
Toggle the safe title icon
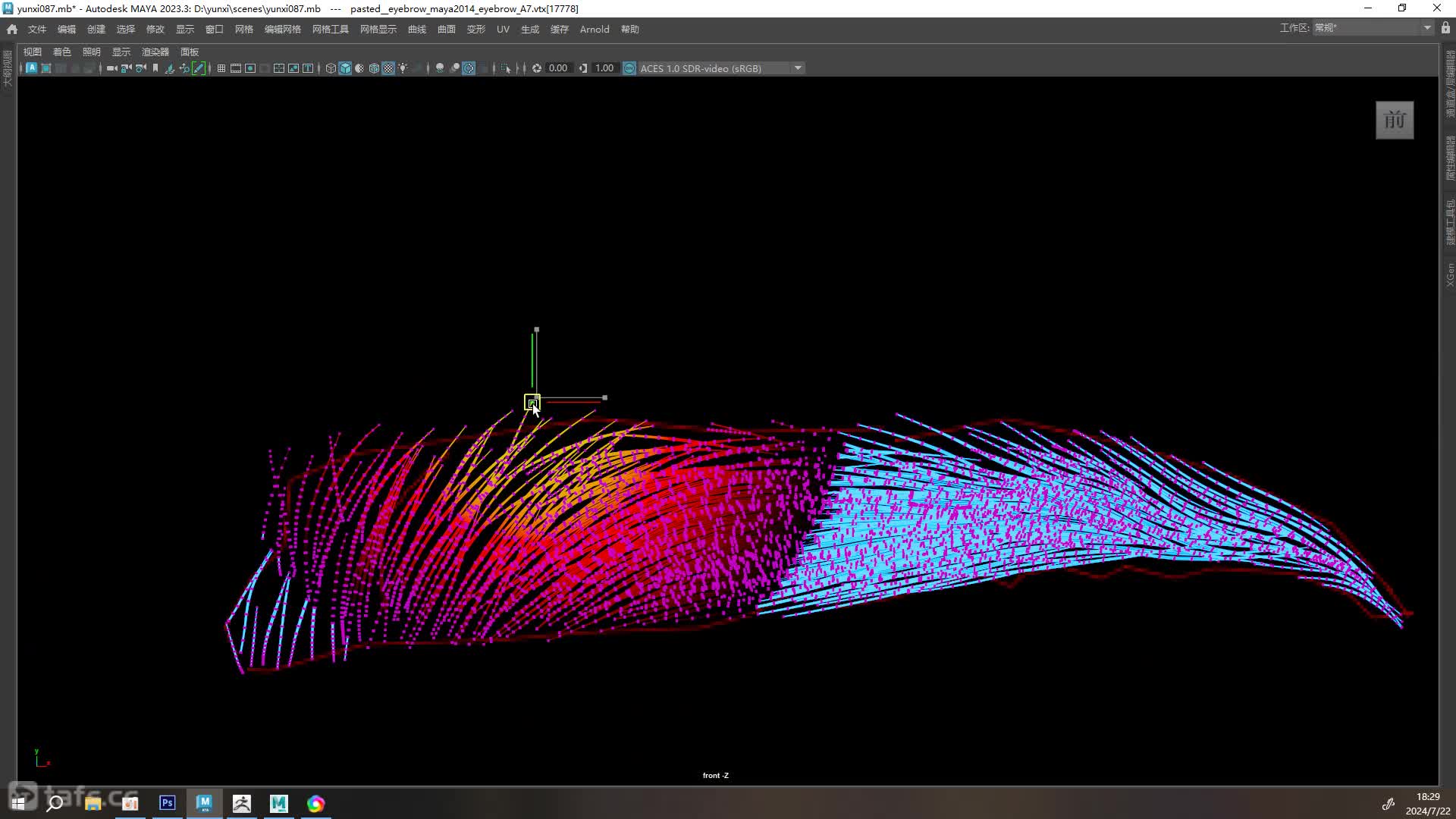(x=308, y=68)
